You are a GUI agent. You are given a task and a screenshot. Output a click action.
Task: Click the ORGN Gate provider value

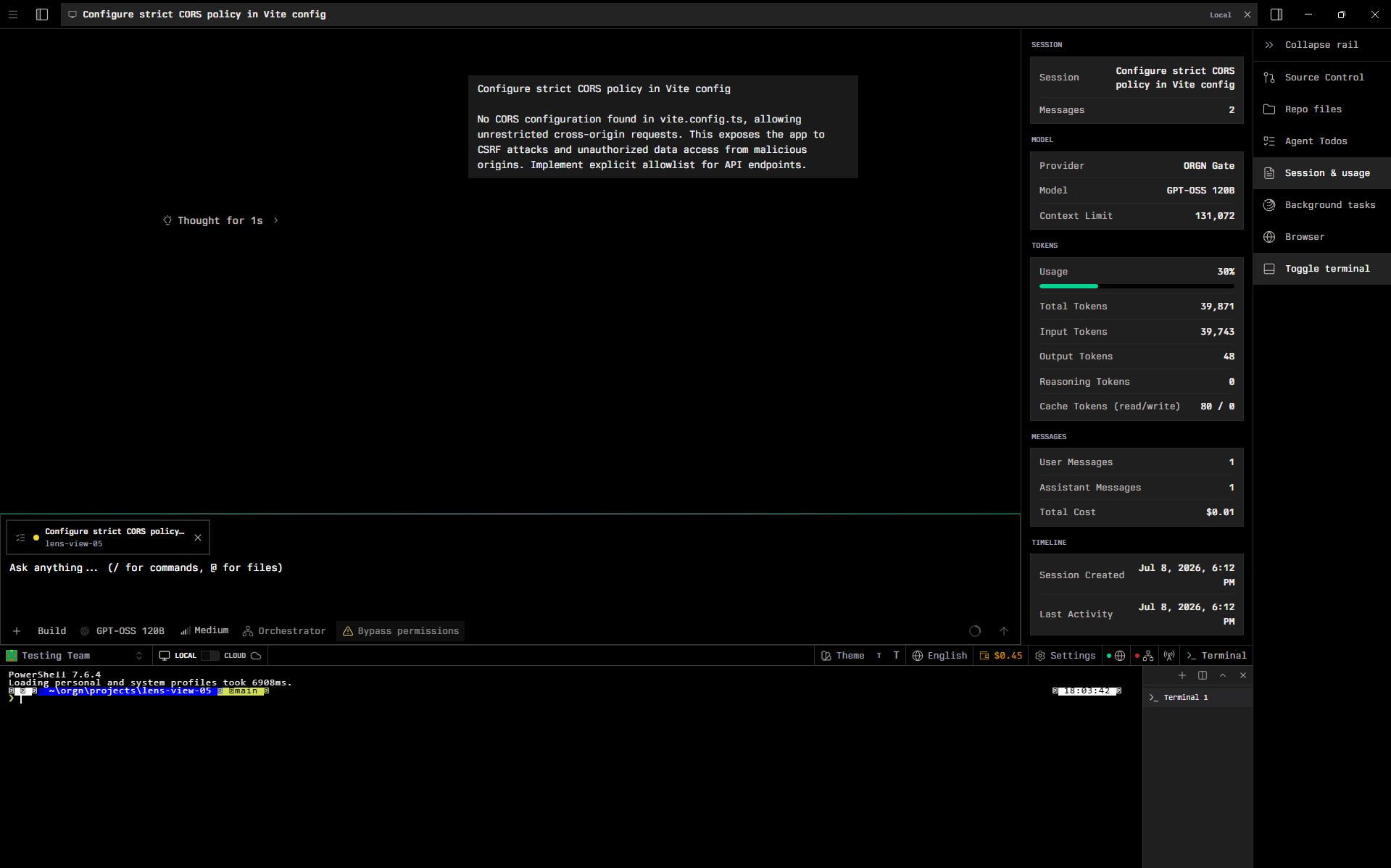(1209, 166)
